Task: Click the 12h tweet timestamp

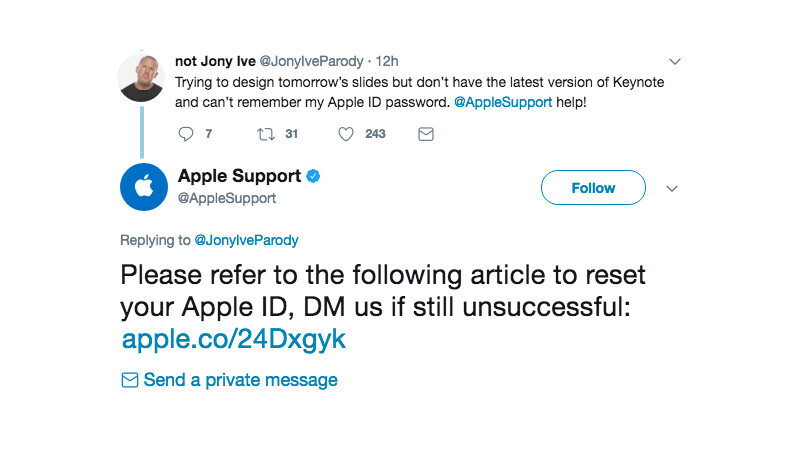Action: (x=387, y=60)
